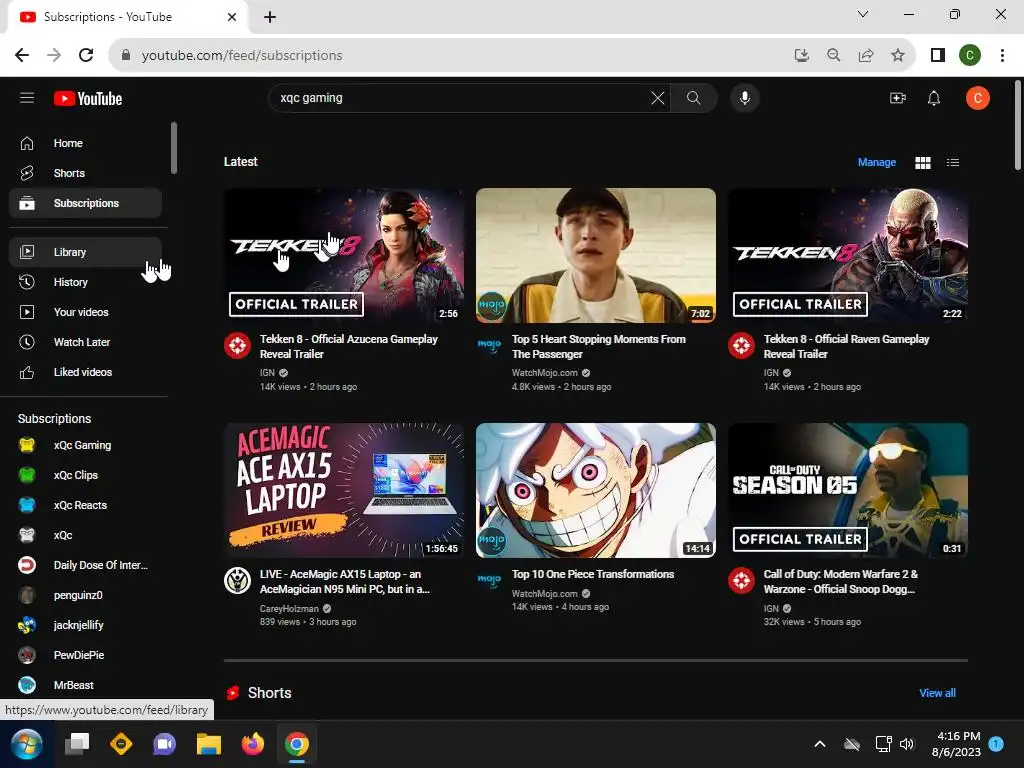Open Shorts in sidebar
Viewport: 1024px width, 768px height.
click(x=86, y=173)
